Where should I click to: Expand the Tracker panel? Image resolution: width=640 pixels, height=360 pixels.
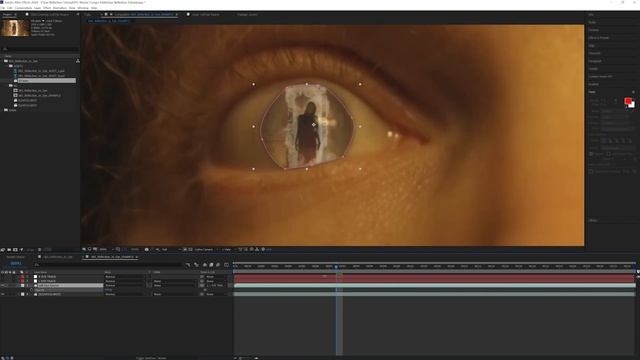593,69
